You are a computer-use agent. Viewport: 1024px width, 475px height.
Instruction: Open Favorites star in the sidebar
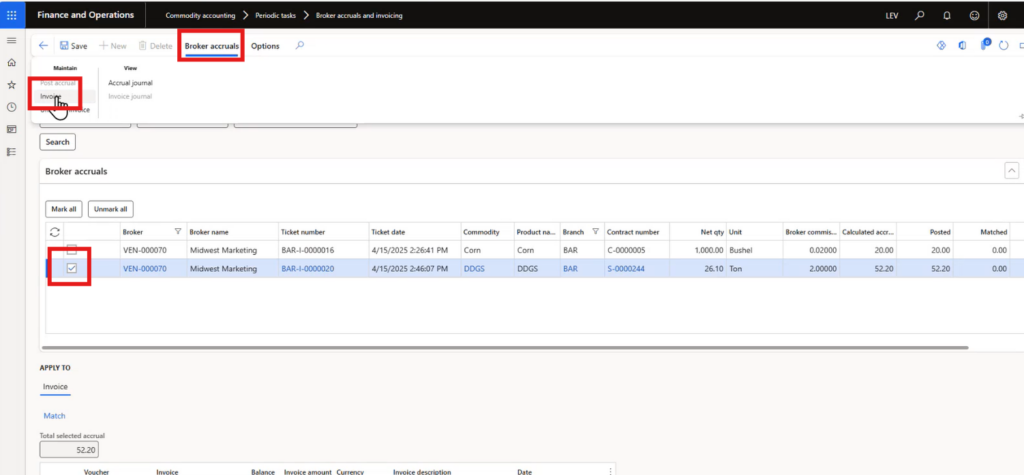[11, 85]
